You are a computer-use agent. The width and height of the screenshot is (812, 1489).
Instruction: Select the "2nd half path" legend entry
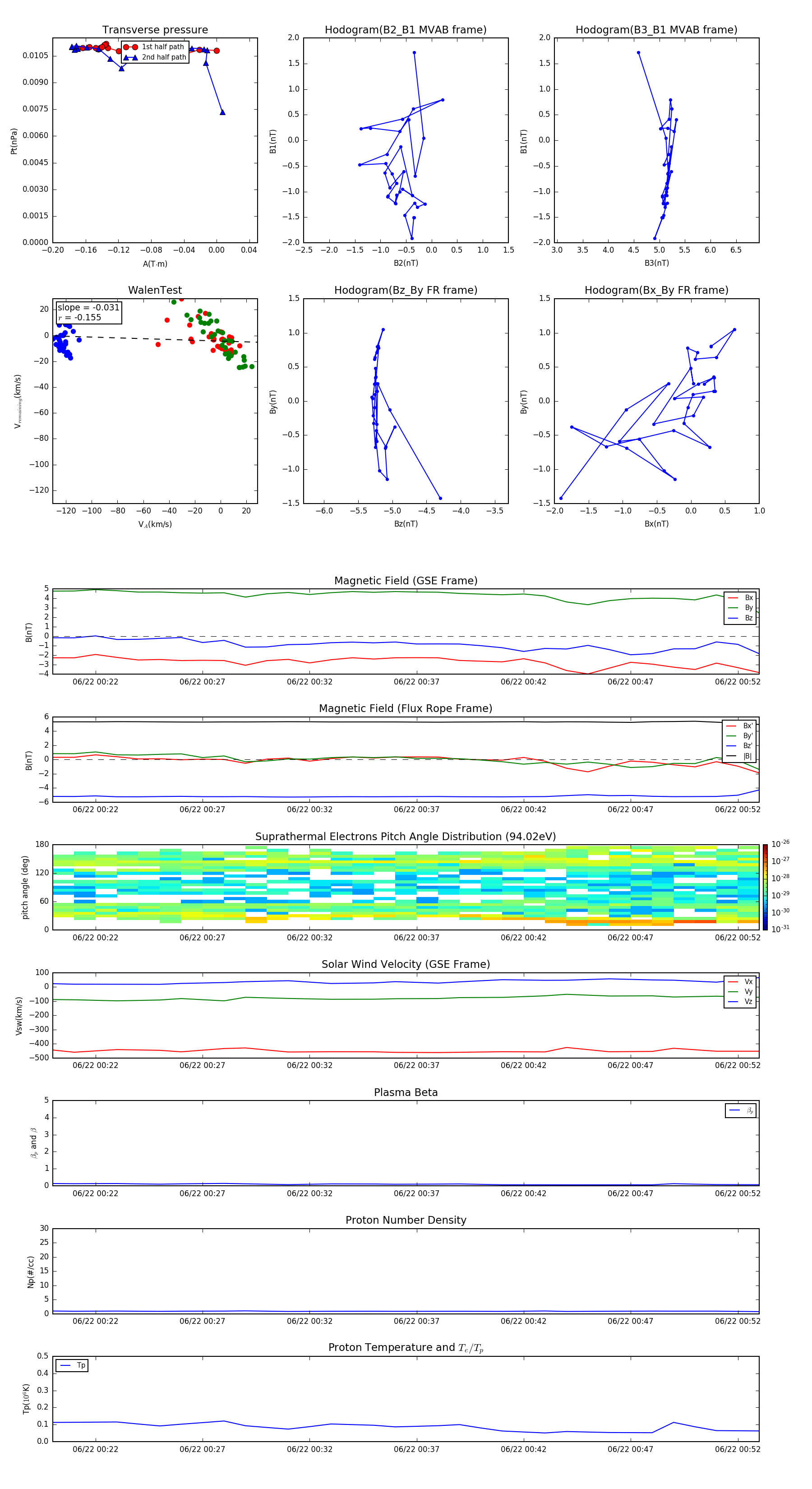click(x=154, y=57)
